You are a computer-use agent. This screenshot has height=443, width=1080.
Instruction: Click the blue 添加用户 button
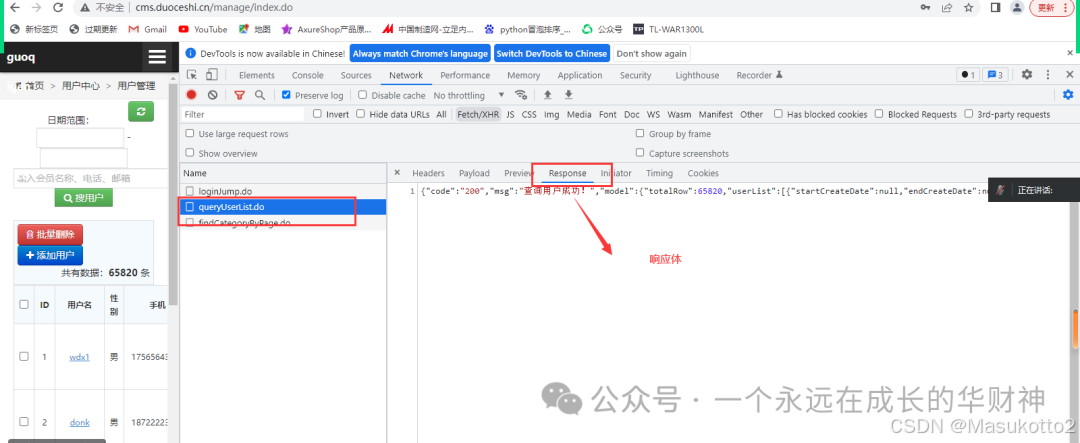pos(50,255)
